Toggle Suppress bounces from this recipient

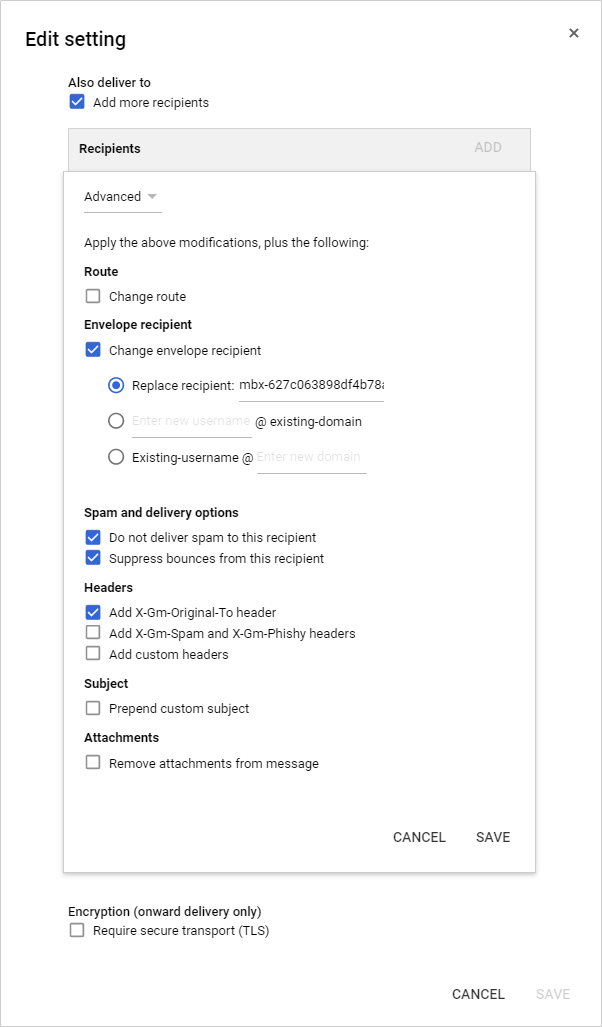[x=93, y=558]
